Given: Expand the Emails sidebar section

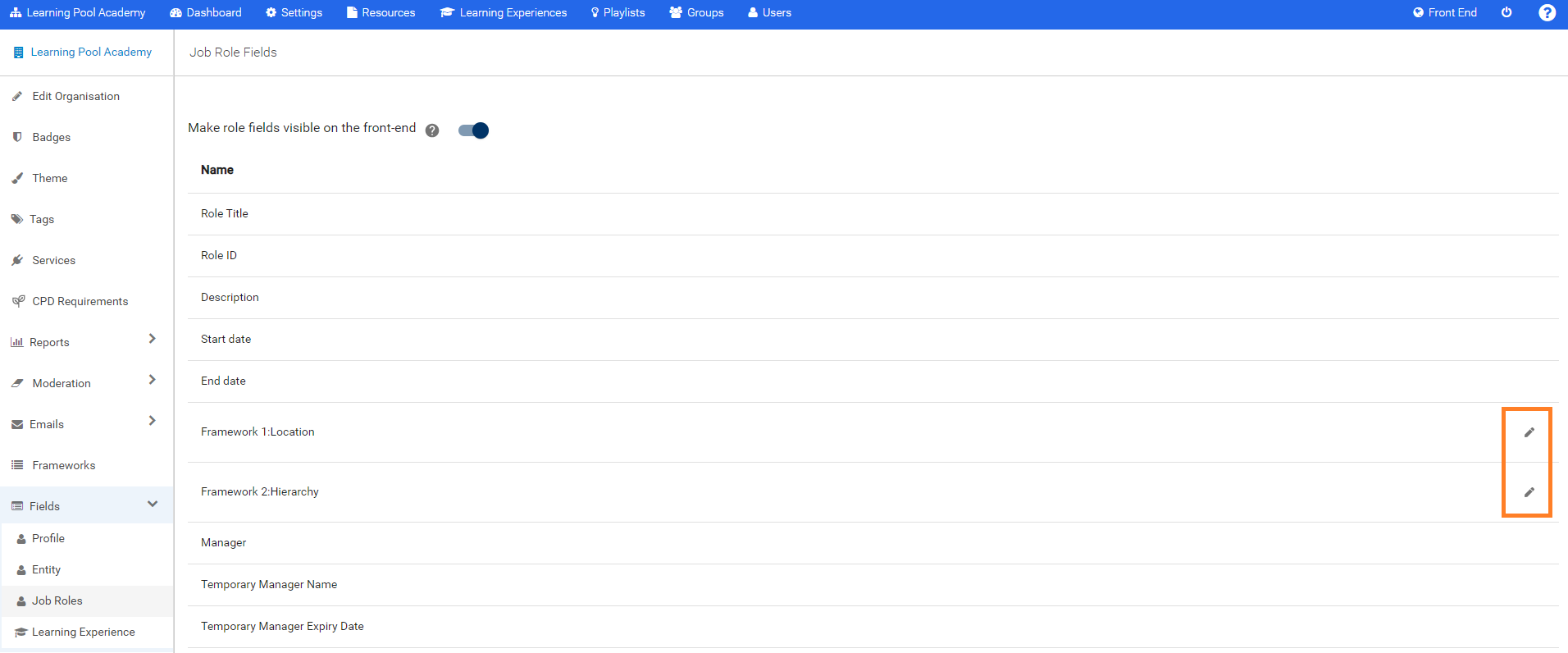Looking at the screenshot, I should [x=152, y=421].
